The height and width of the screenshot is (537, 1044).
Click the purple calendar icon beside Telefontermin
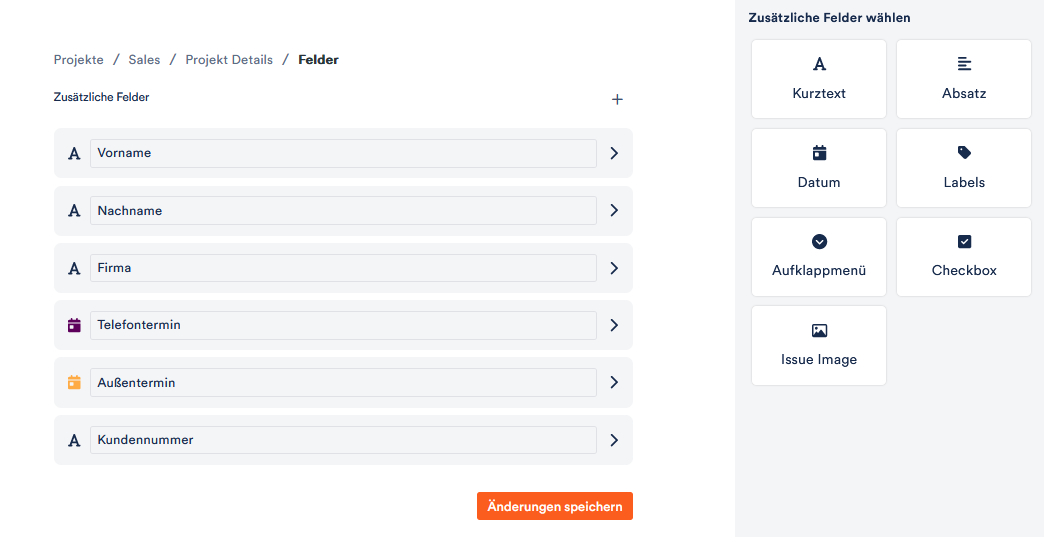click(75, 325)
